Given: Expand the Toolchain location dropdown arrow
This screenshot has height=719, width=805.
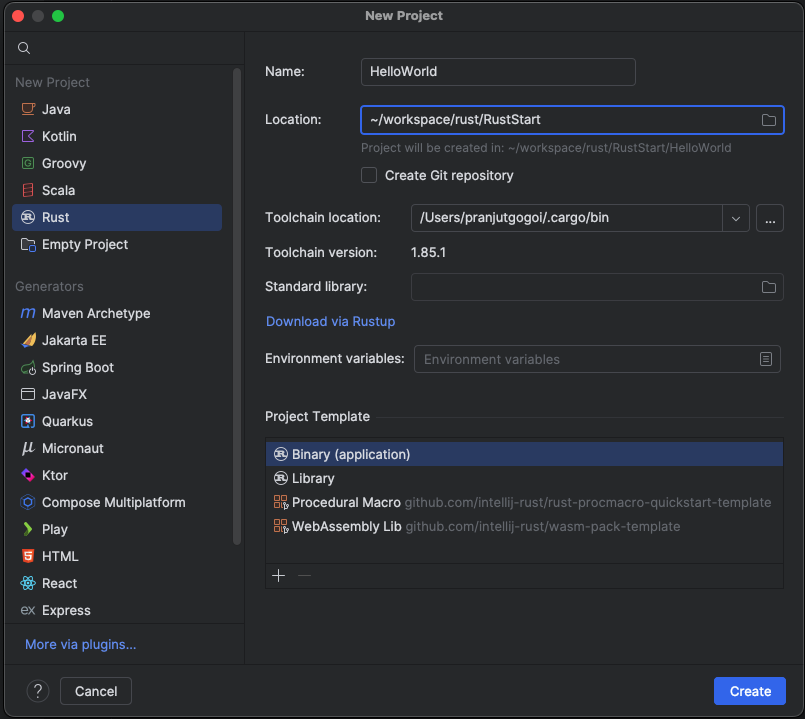Looking at the screenshot, I should pos(736,218).
